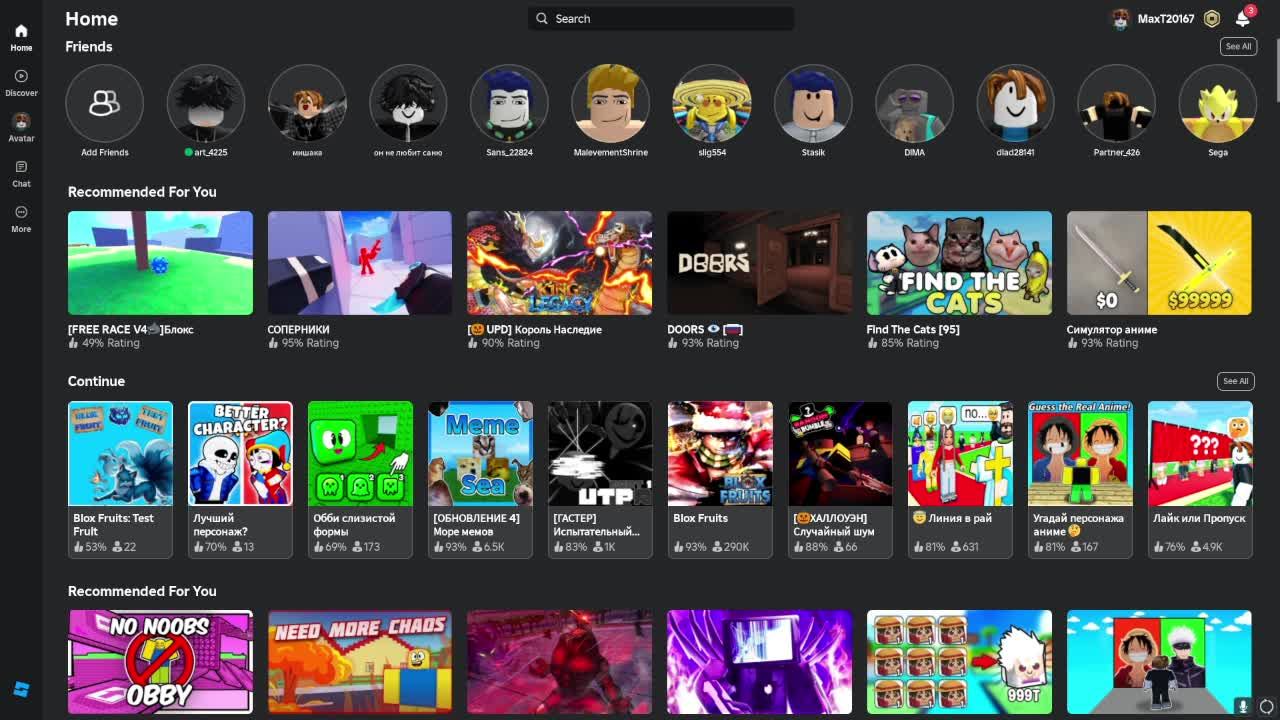The image size is (1280, 720).
Task: Open the DOORS game thumbnail
Action: point(759,263)
